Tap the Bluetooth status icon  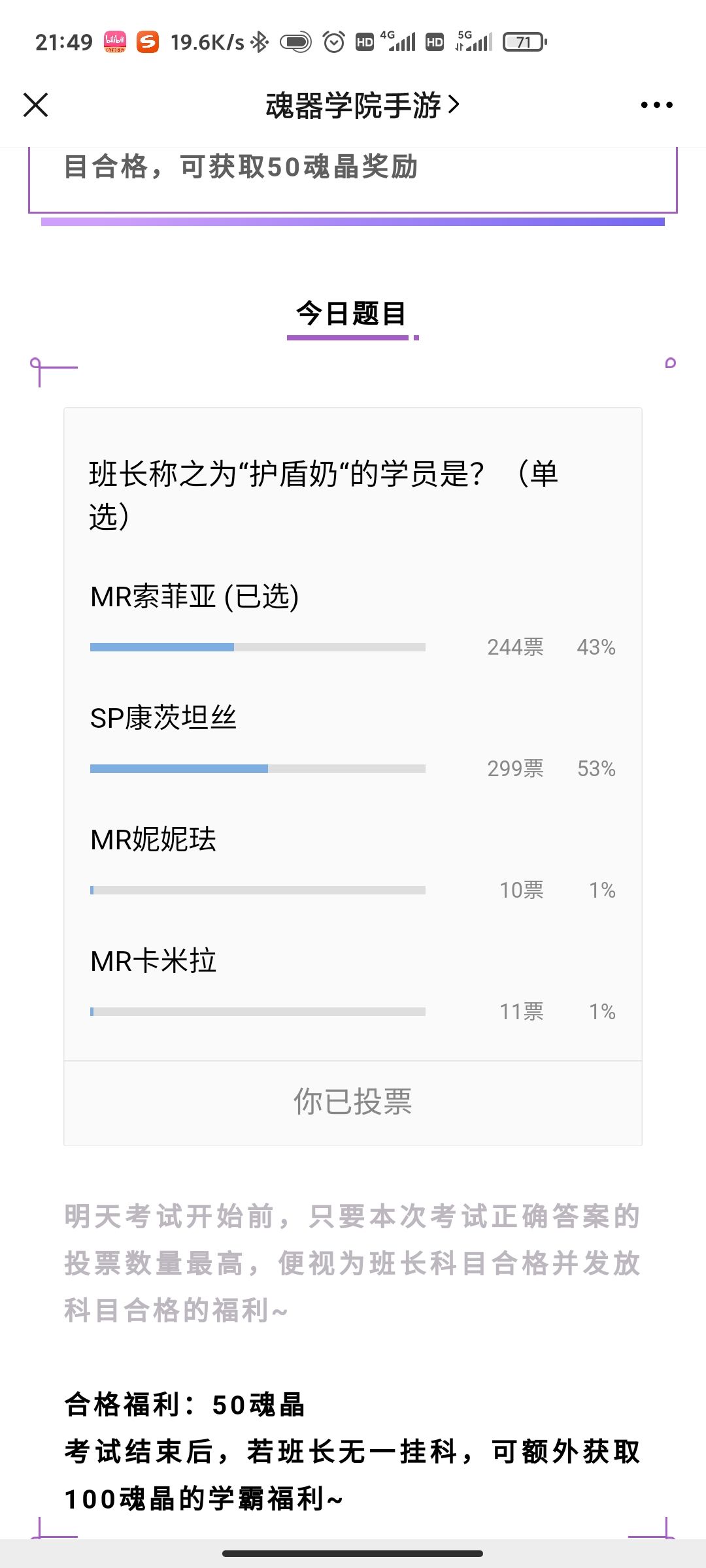(x=260, y=42)
